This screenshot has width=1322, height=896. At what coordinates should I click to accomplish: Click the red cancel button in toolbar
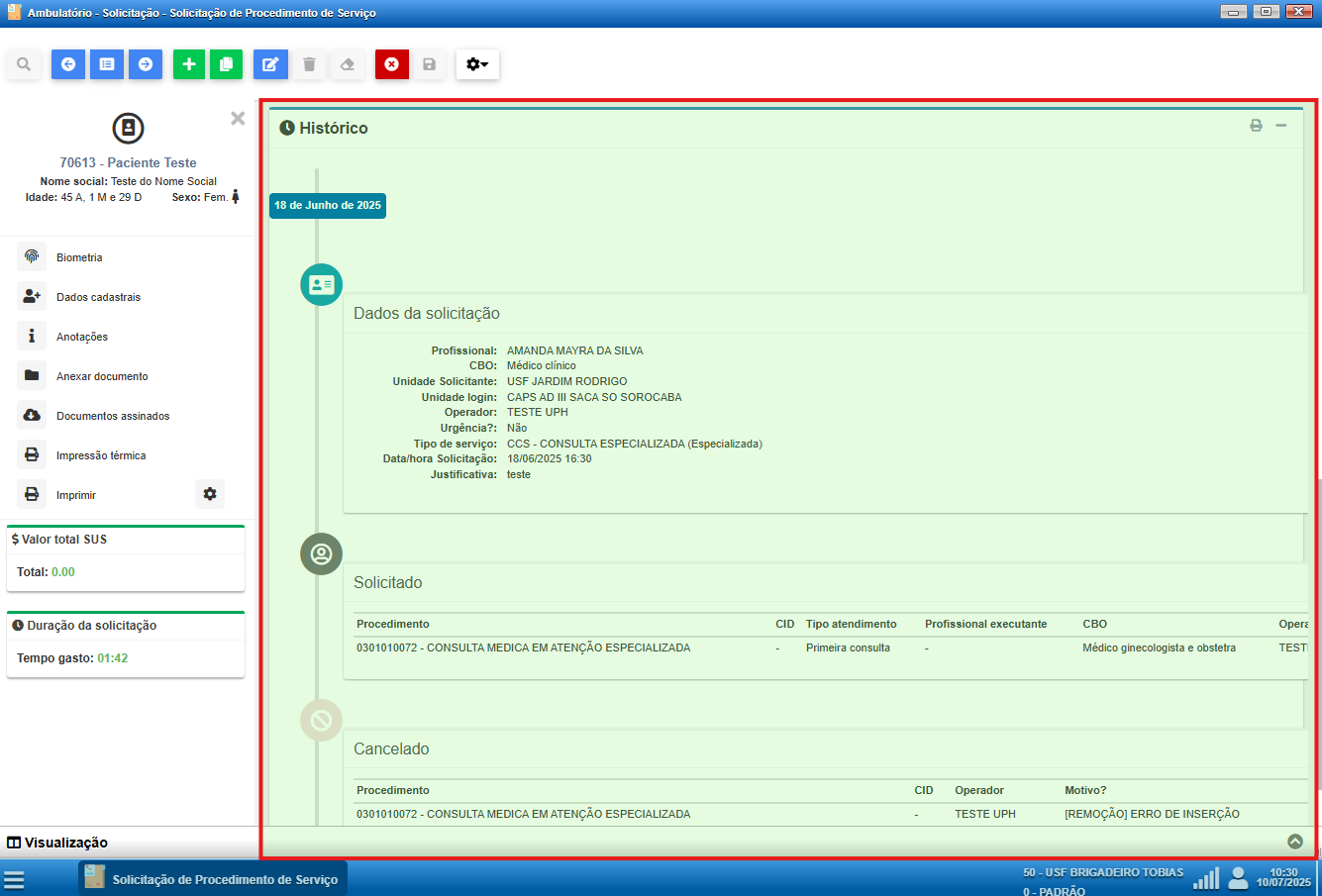point(392,64)
